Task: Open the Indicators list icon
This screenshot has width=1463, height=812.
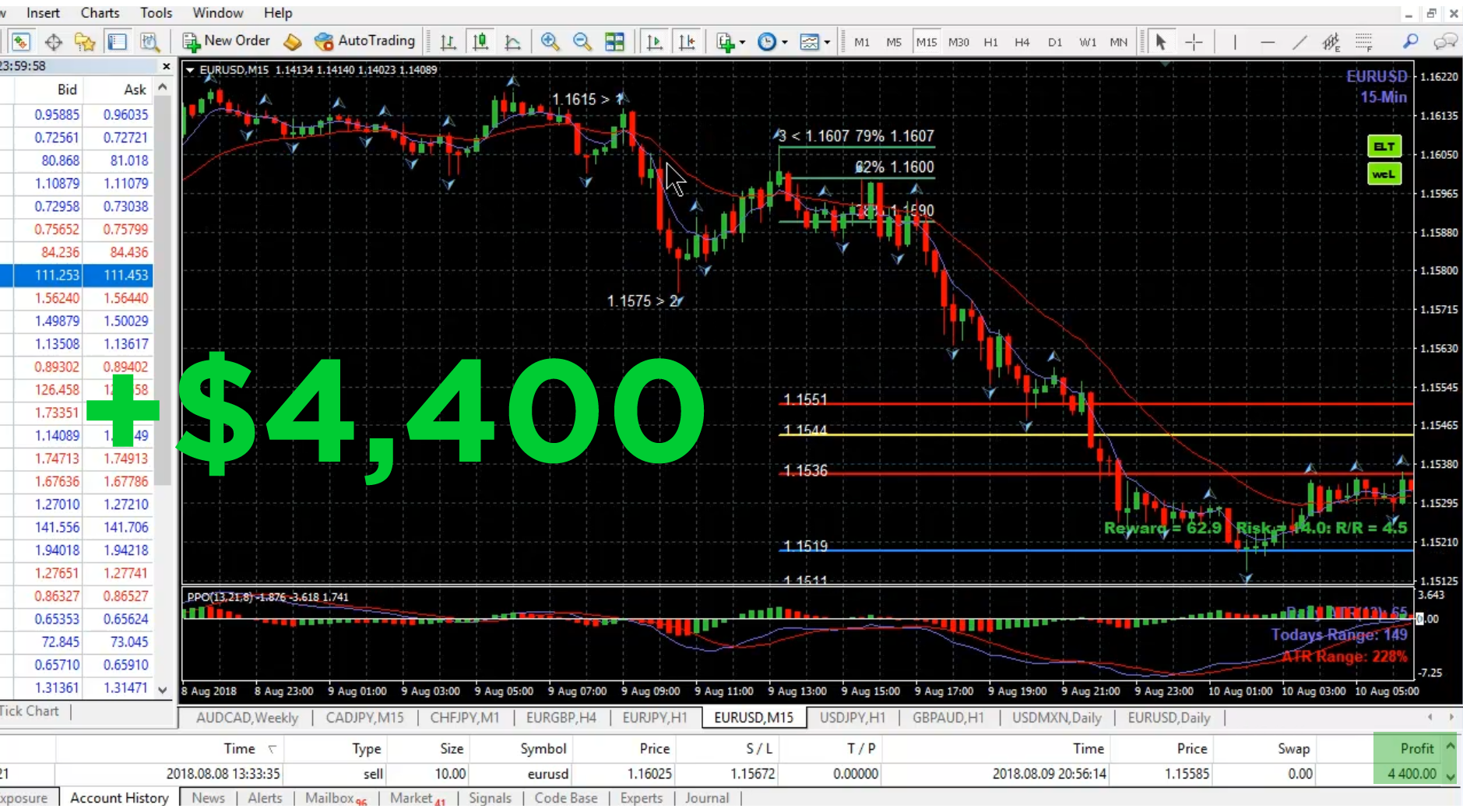Action: pos(726,41)
